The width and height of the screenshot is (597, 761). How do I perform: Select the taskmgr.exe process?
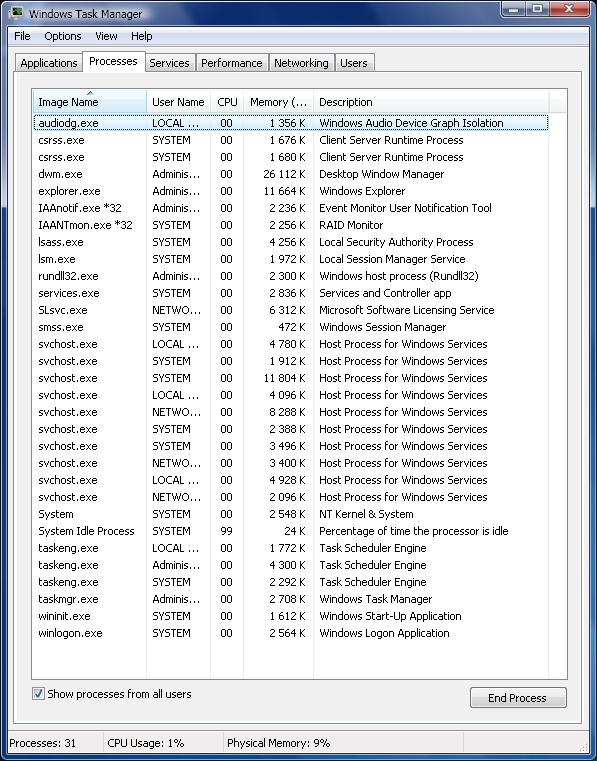pyautogui.click(x=291, y=598)
